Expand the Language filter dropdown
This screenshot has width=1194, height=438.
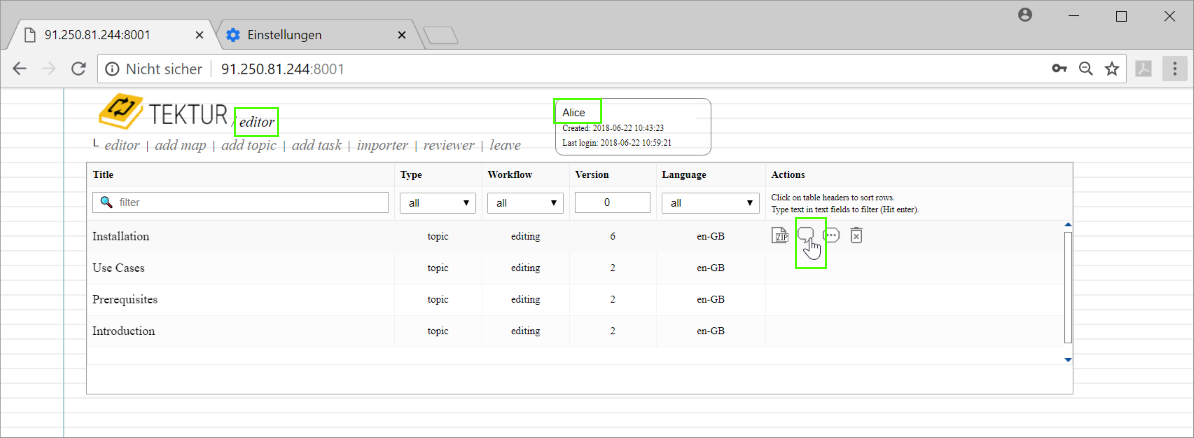(x=710, y=203)
